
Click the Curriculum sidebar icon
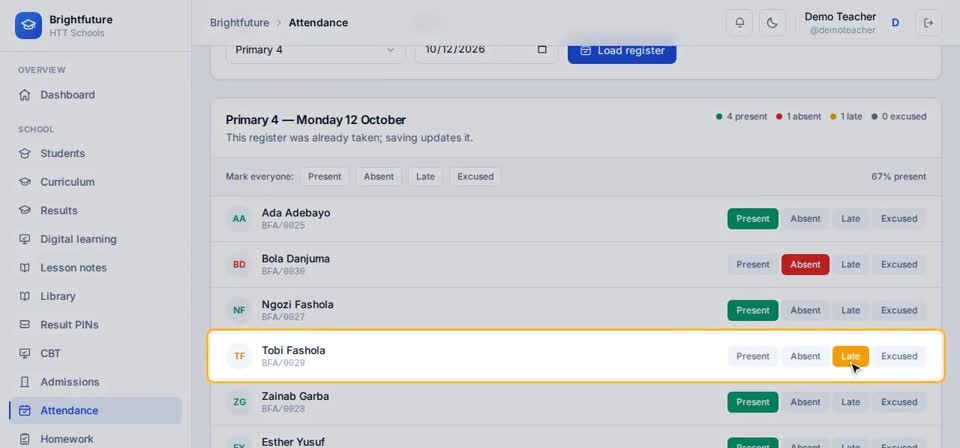point(24,182)
